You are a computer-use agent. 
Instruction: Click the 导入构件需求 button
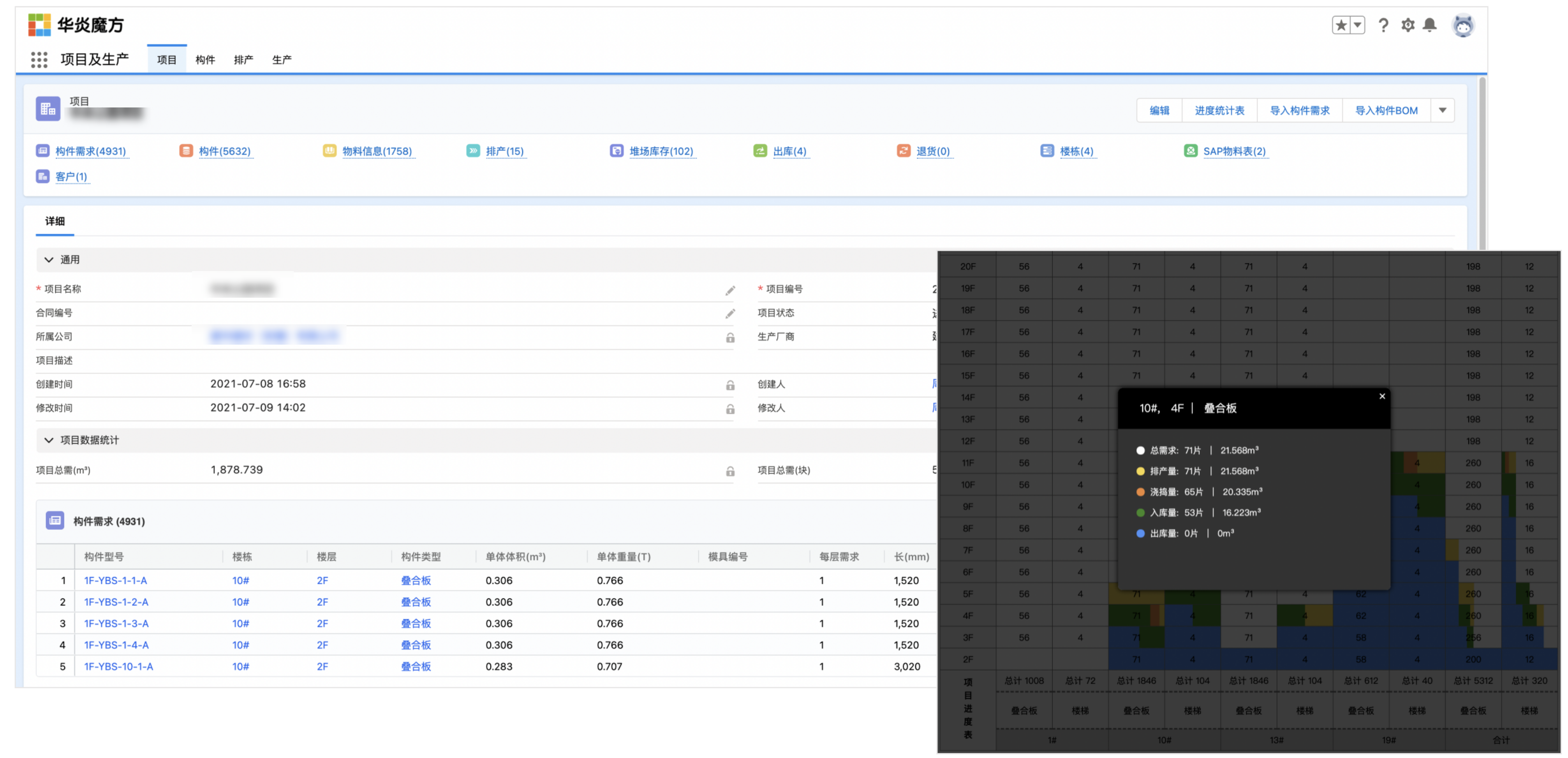coord(1299,110)
